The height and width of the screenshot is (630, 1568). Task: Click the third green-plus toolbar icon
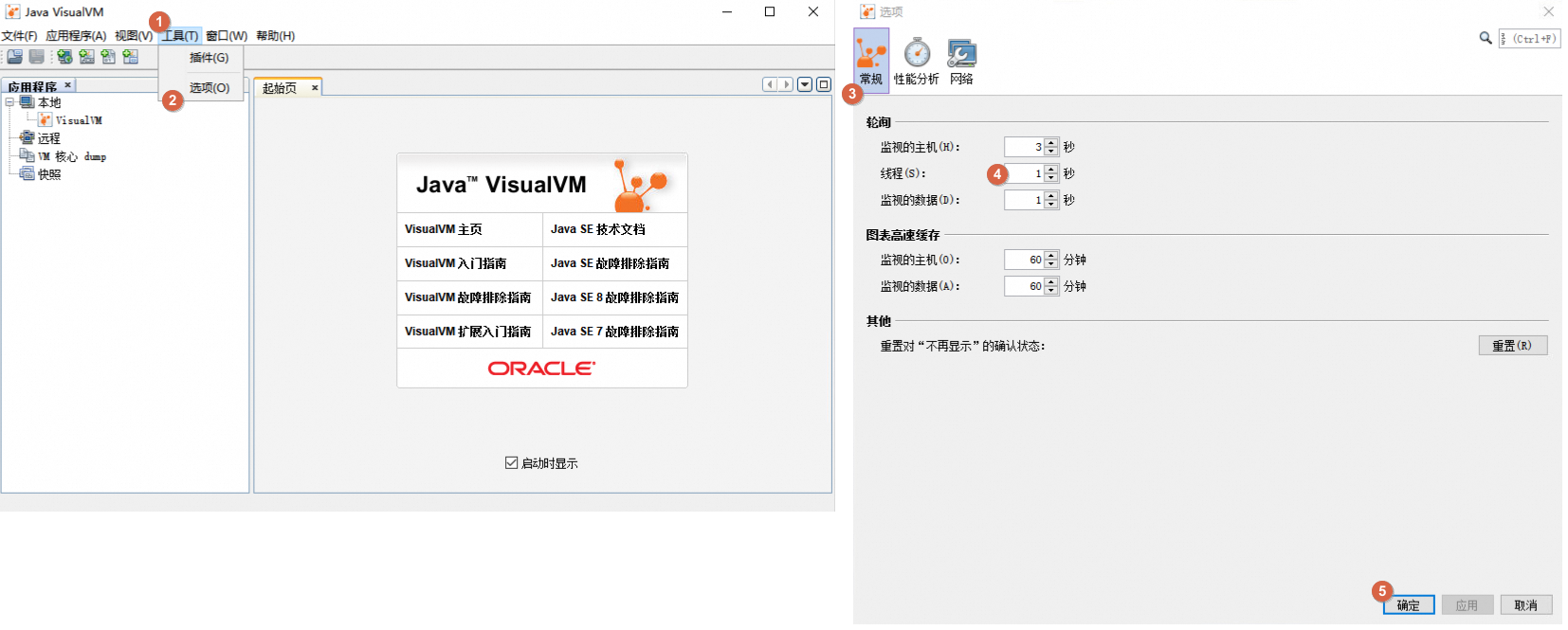coord(108,57)
